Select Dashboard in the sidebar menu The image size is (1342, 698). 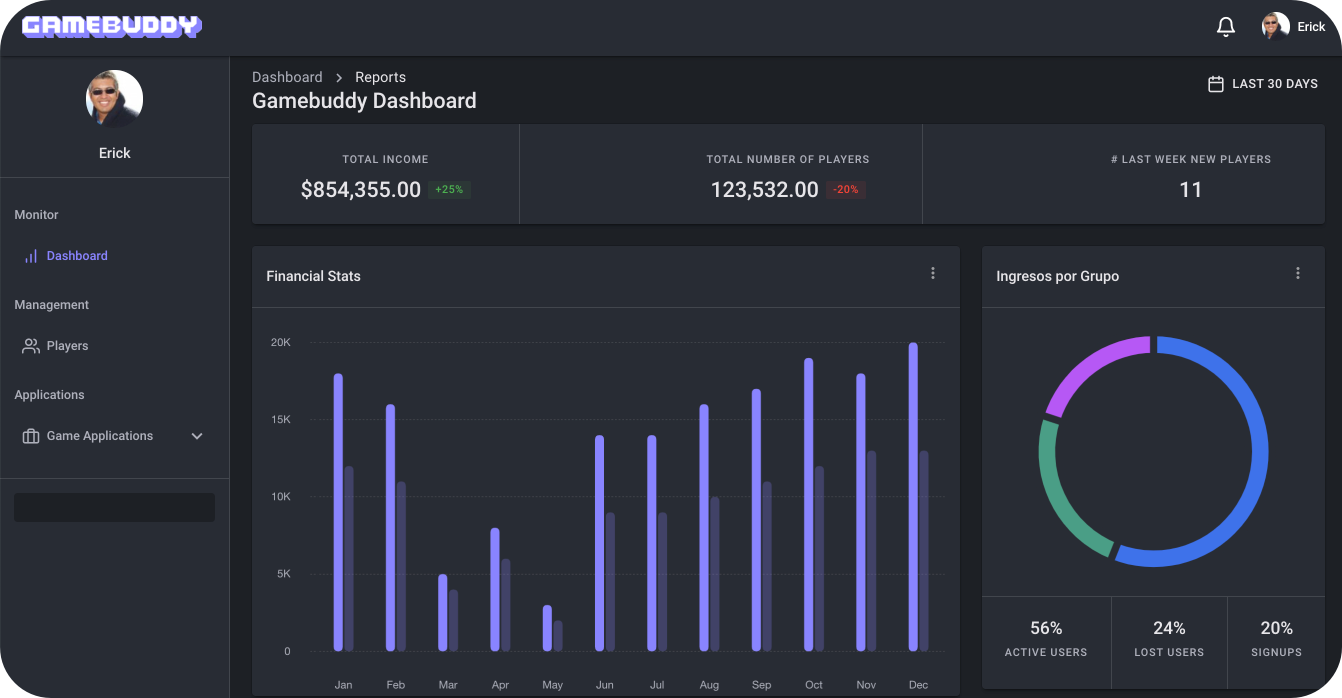tap(77, 256)
